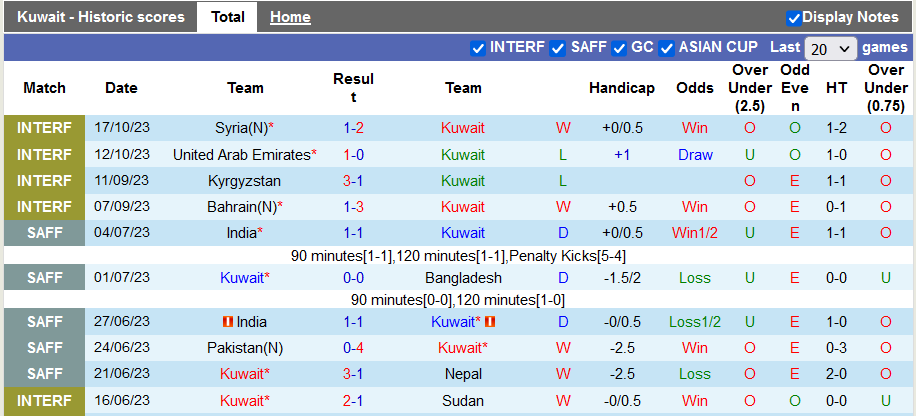This screenshot has height=416, width=916.
Task: Open the Home tab
Action: tap(290, 17)
